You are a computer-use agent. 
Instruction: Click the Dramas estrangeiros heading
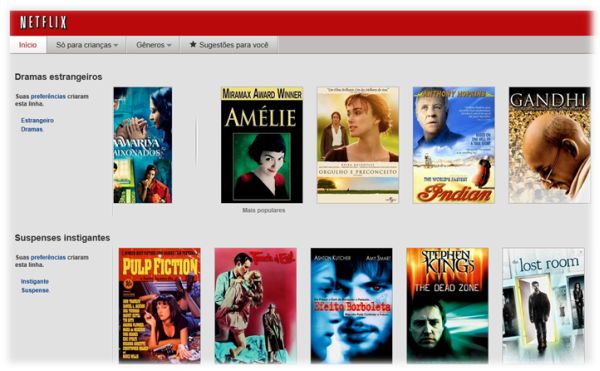click(58, 77)
